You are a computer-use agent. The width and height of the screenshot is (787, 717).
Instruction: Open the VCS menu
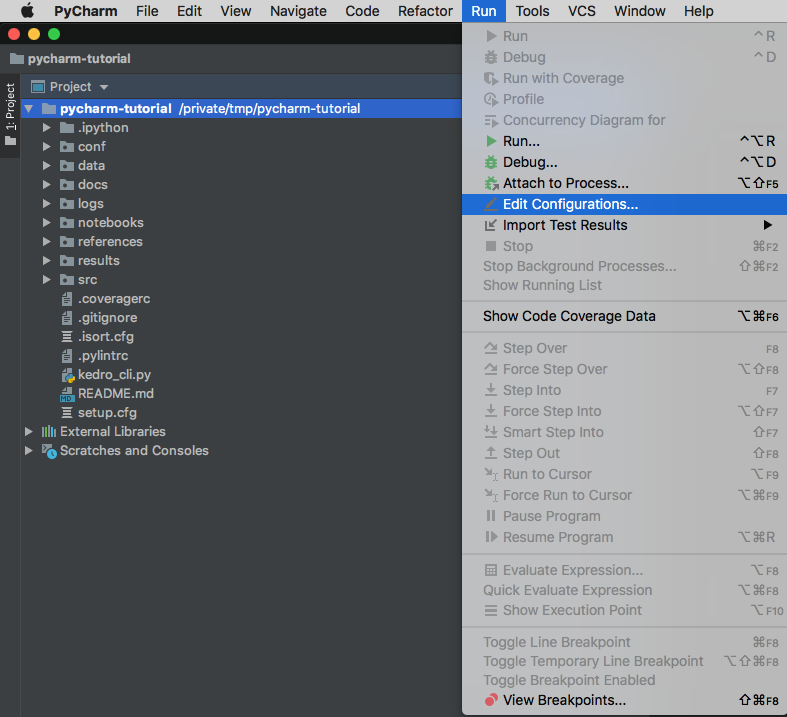coord(581,11)
